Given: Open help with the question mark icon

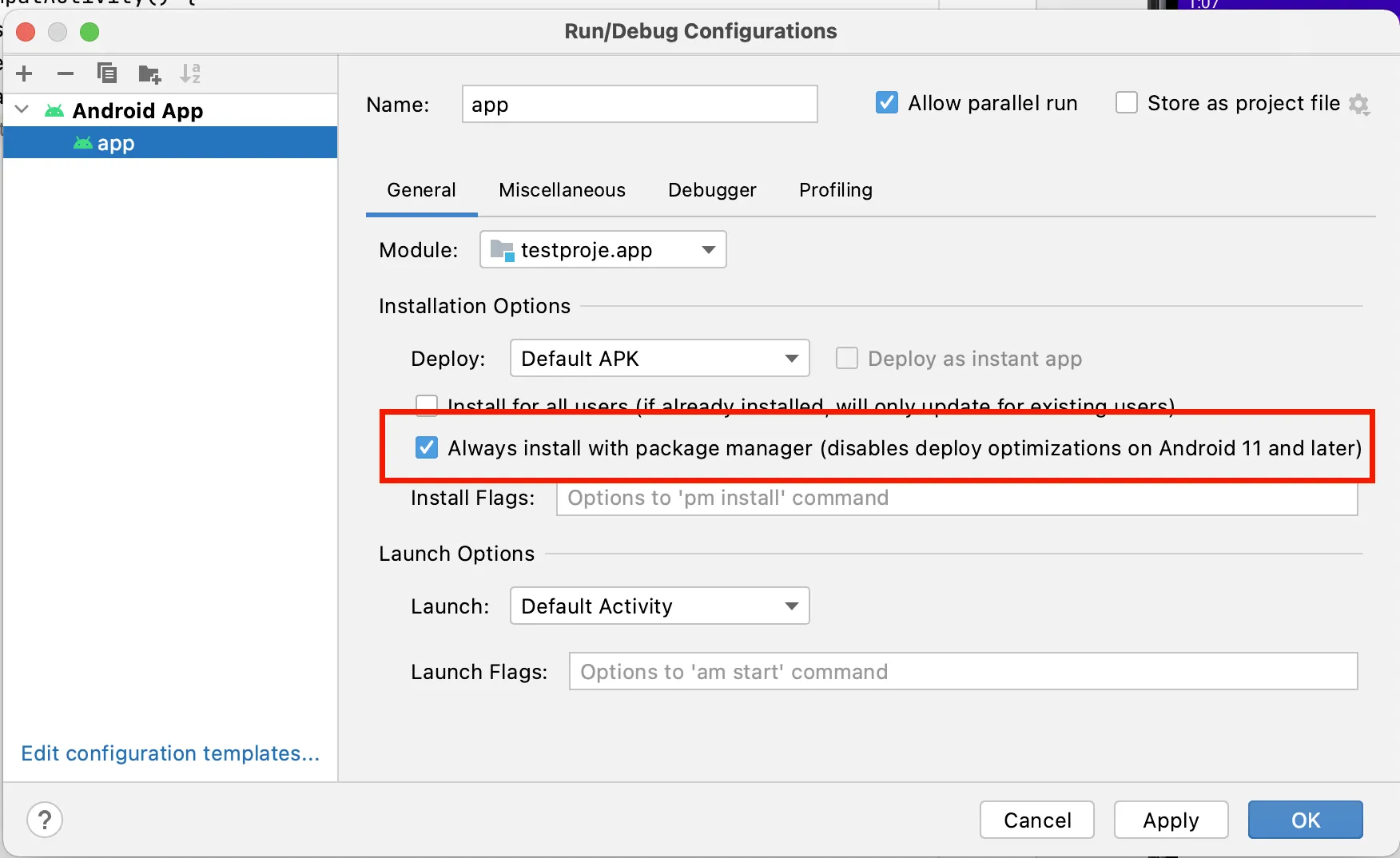Looking at the screenshot, I should pos(45,820).
